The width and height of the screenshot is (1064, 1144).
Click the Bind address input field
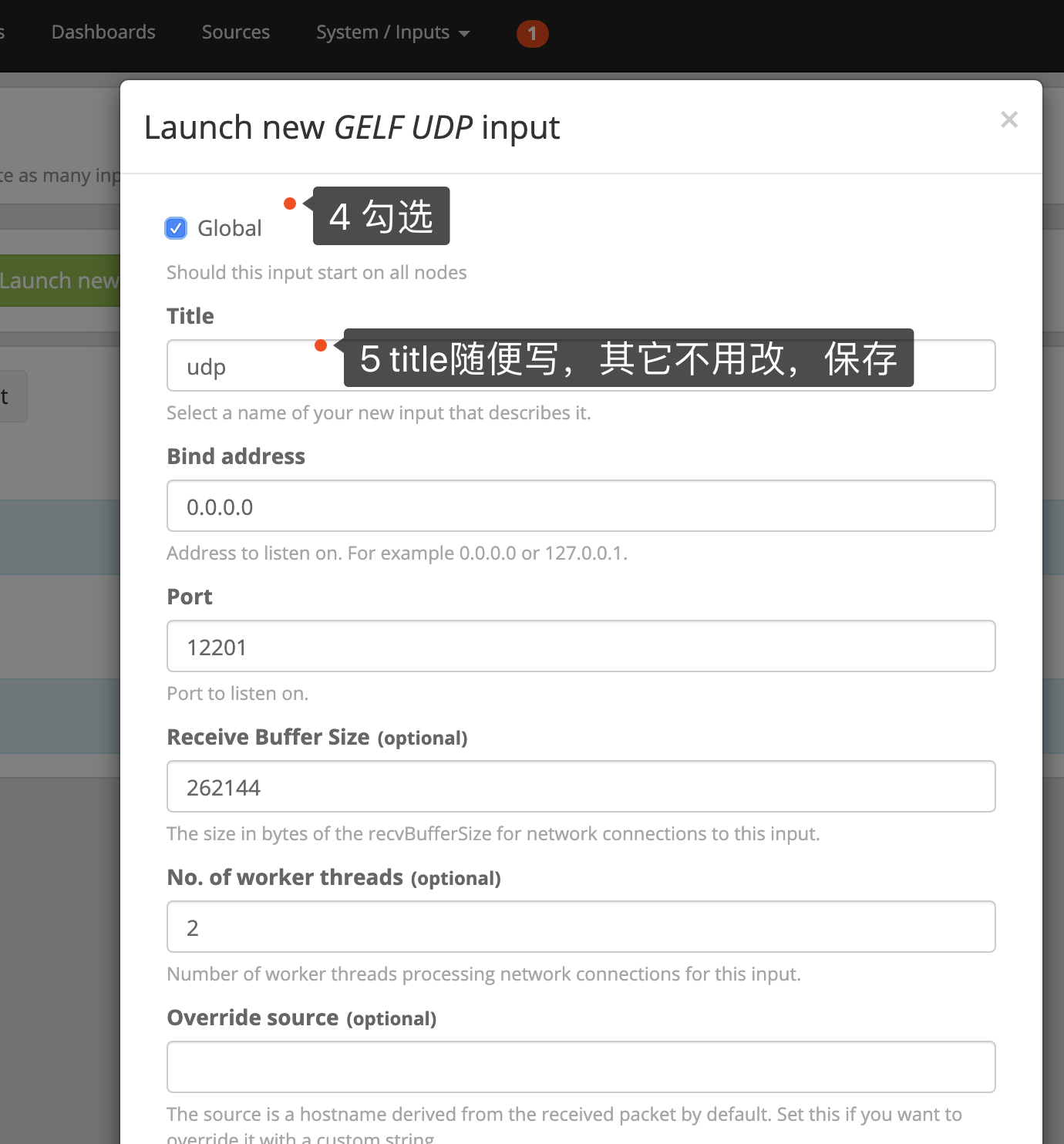click(581, 506)
